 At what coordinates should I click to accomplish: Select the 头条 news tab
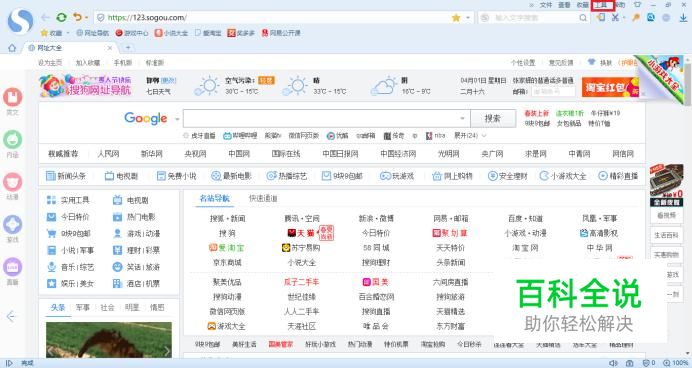click(58, 308)
